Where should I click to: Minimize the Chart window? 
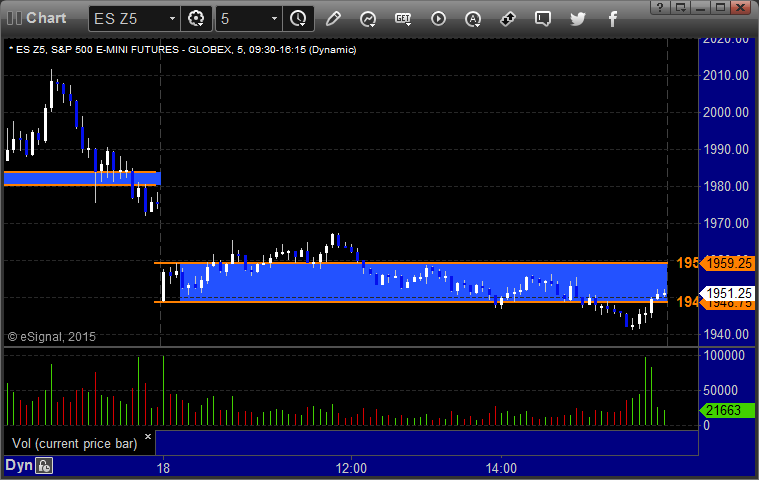[x=700, y=7]
